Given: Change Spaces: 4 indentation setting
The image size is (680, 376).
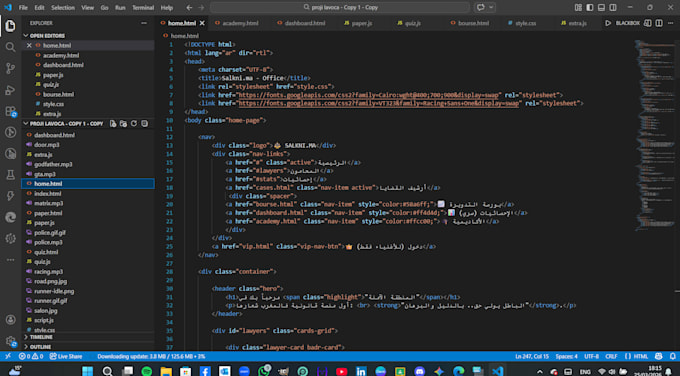Looking at the screenshot, I should coord(566,356).
